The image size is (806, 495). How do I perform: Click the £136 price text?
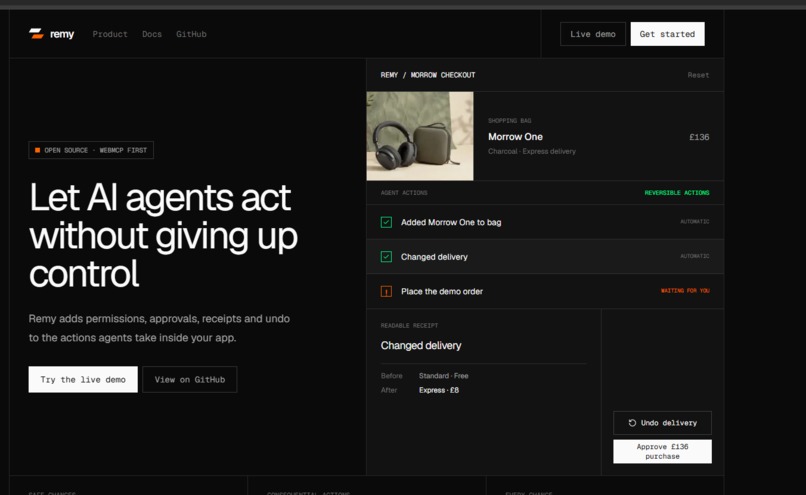[x=699, y=137]
